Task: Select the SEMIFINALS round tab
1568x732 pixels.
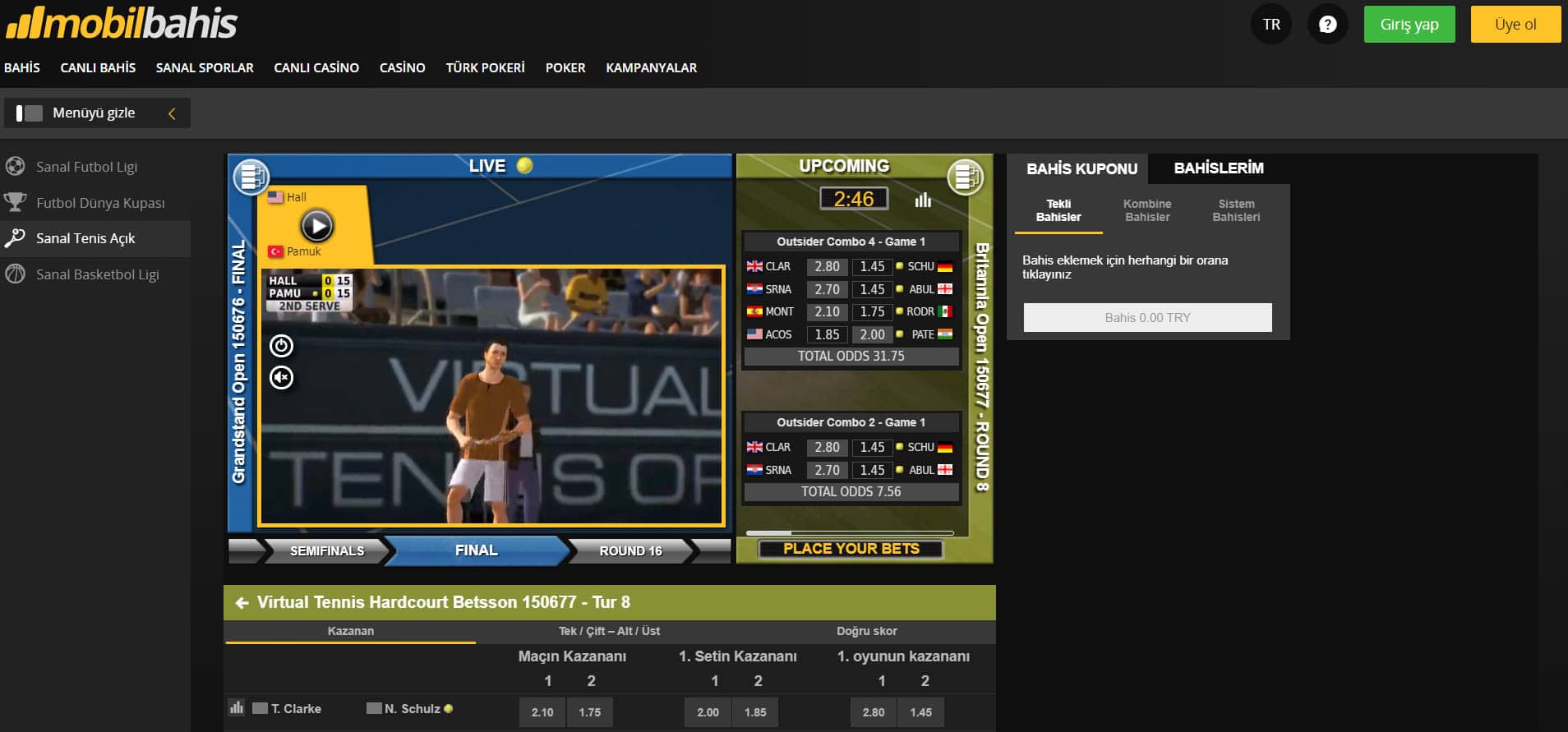Action: (x=327, y=550)
